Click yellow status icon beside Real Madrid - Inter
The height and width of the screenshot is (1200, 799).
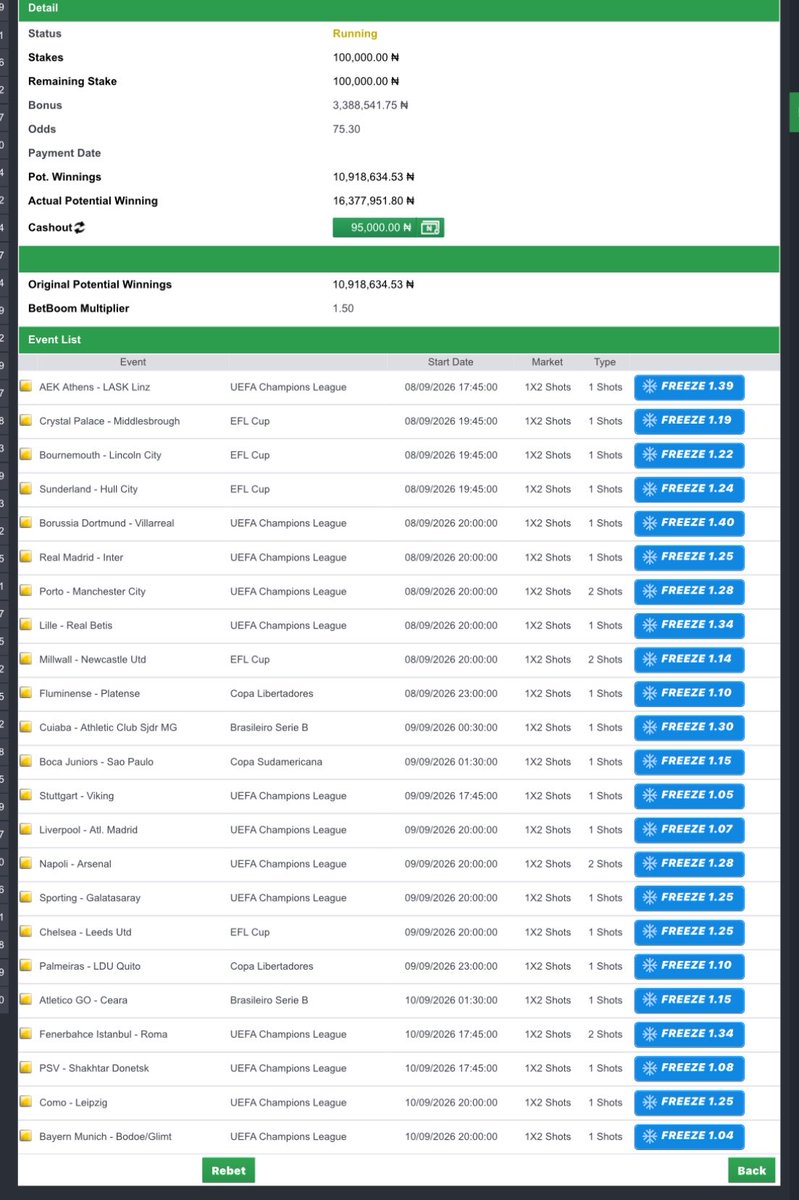click(x=26, y=557)
